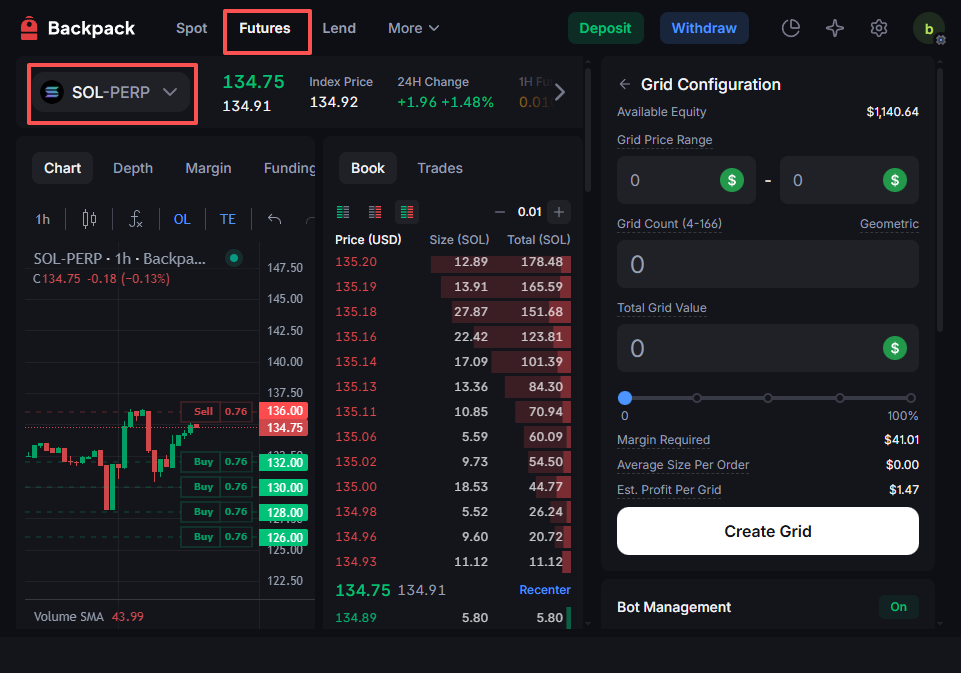The height and width of the screenshot is (673, 961).
Task: Open the SOL-PERP market dropdown
Action: pyautogui.click(x=112, y=92)
